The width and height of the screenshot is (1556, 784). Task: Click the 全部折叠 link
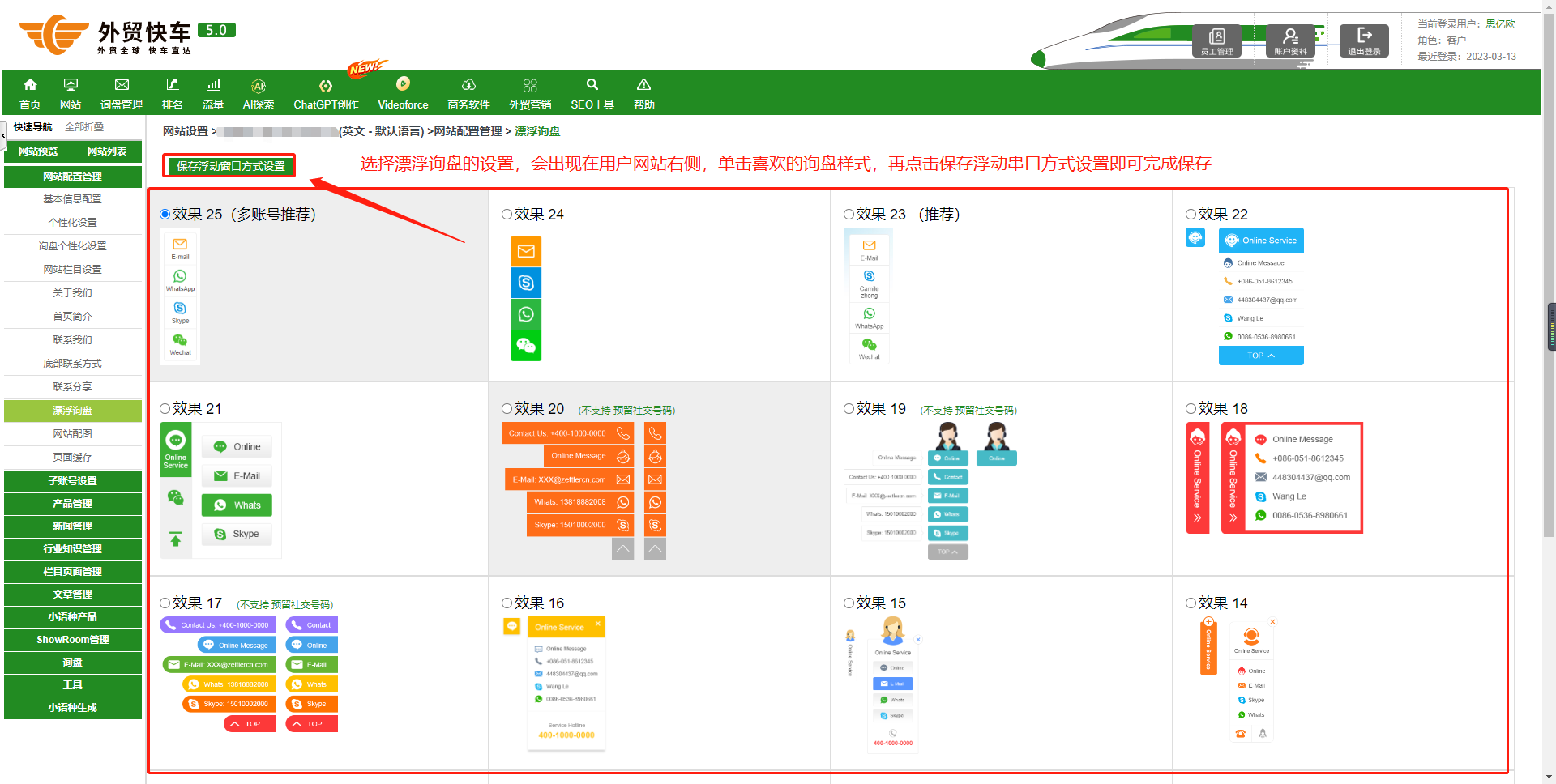tap(84, 127)
